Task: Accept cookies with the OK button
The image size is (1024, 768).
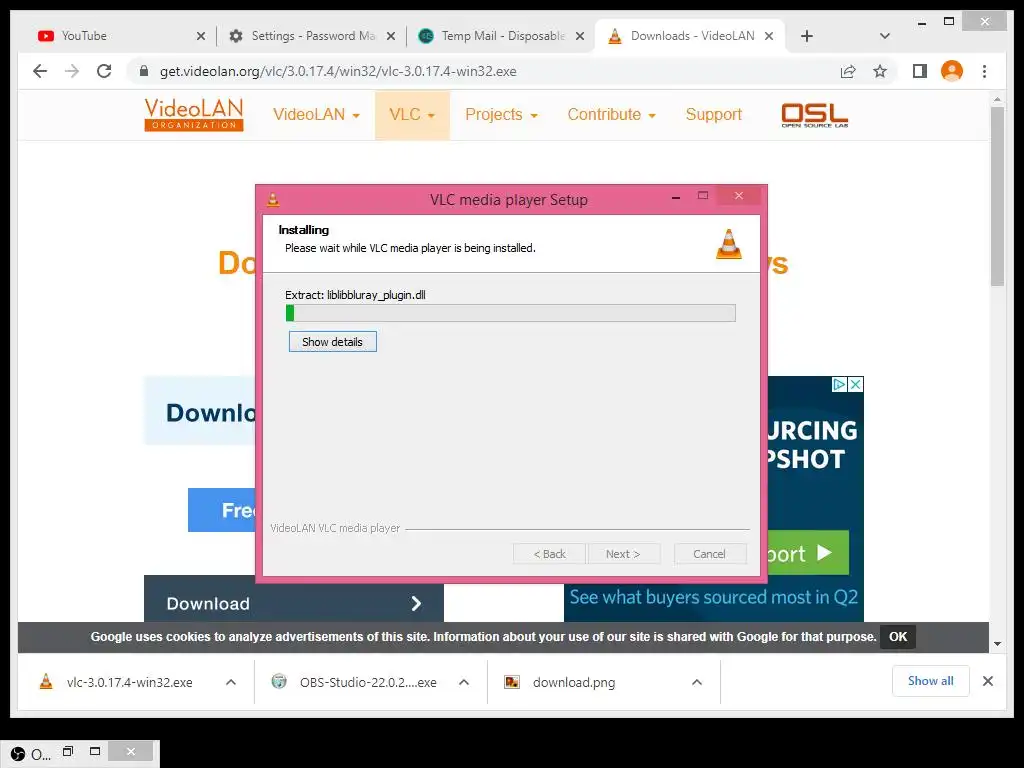Action: (x=898, y=637)
